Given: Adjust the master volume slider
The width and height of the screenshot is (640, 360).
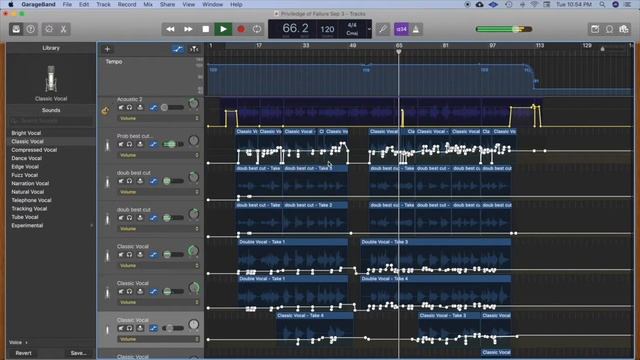Looking at the screenshot, I should [x=504, y=29].
